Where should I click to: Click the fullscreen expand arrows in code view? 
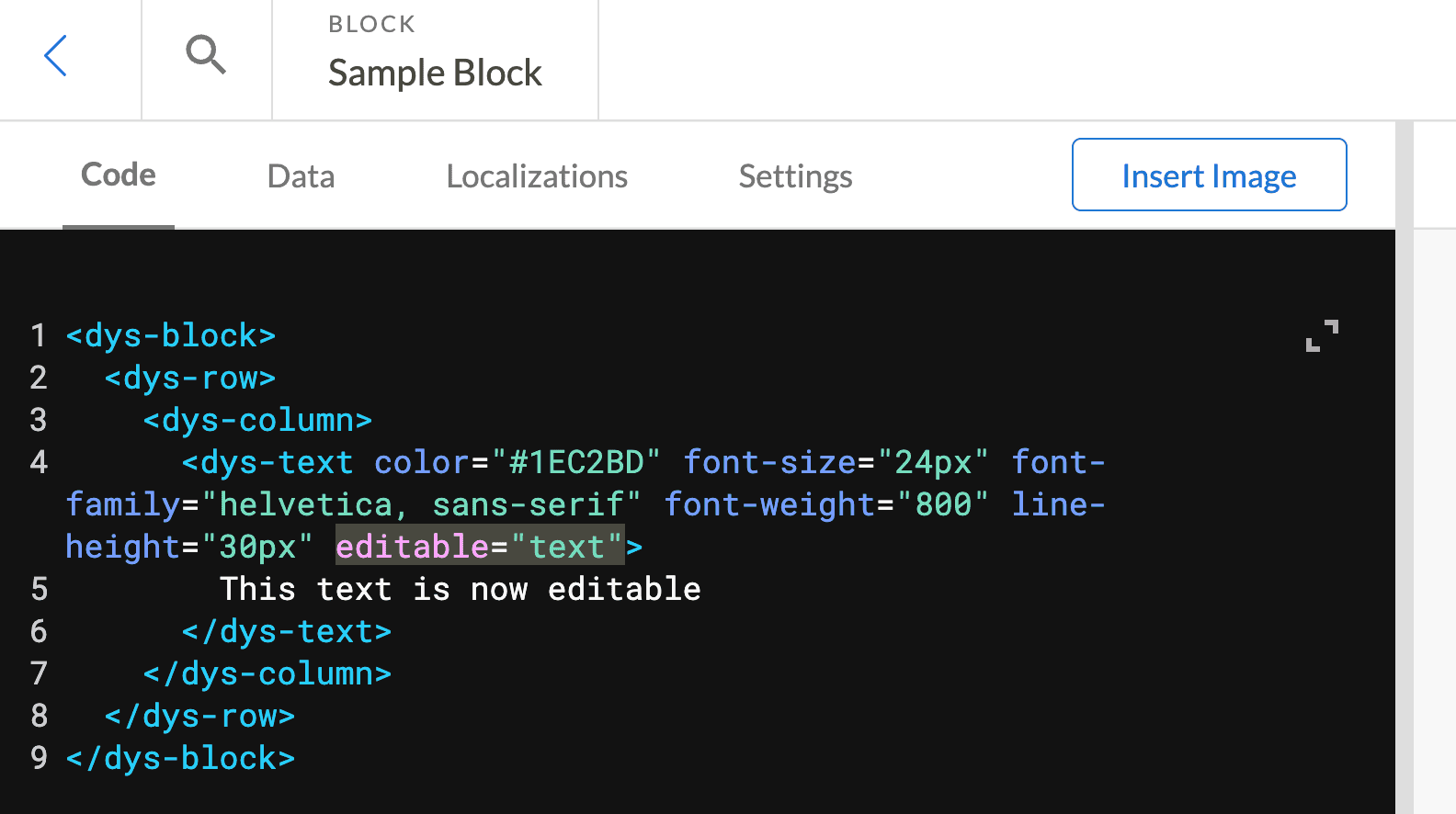pos(1322,336)
